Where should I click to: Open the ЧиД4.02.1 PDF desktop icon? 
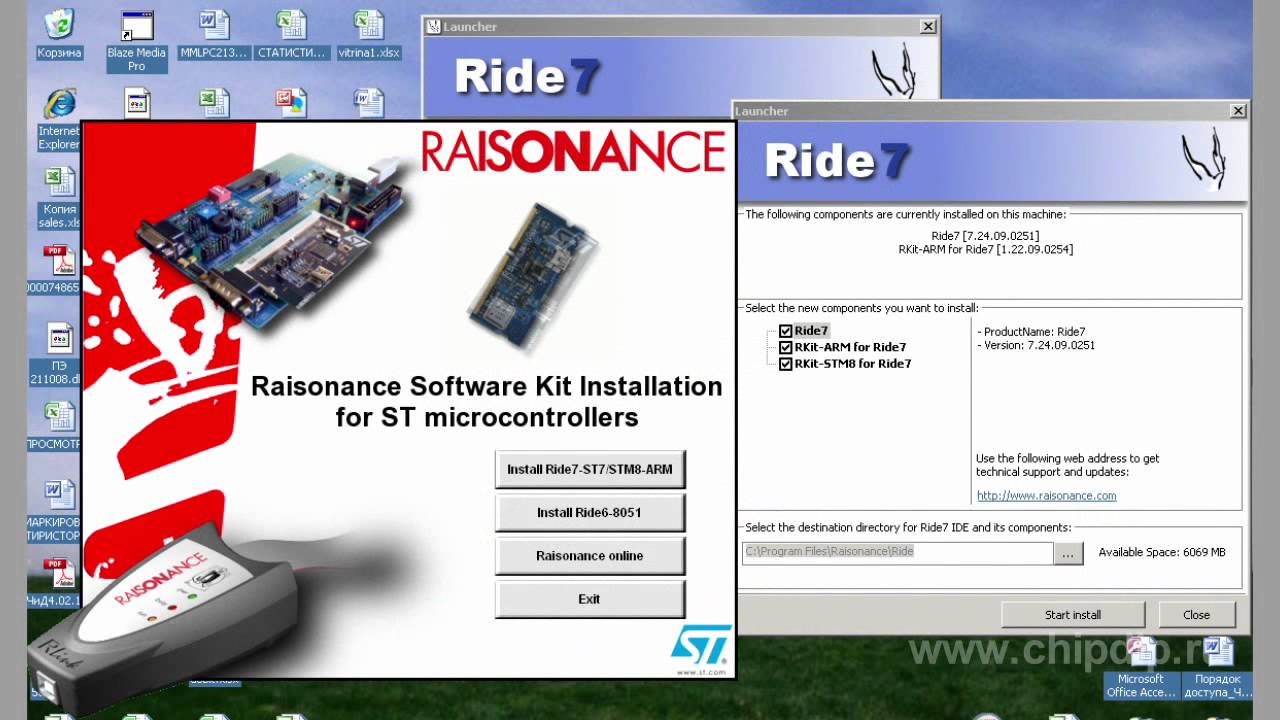(56, 582)
